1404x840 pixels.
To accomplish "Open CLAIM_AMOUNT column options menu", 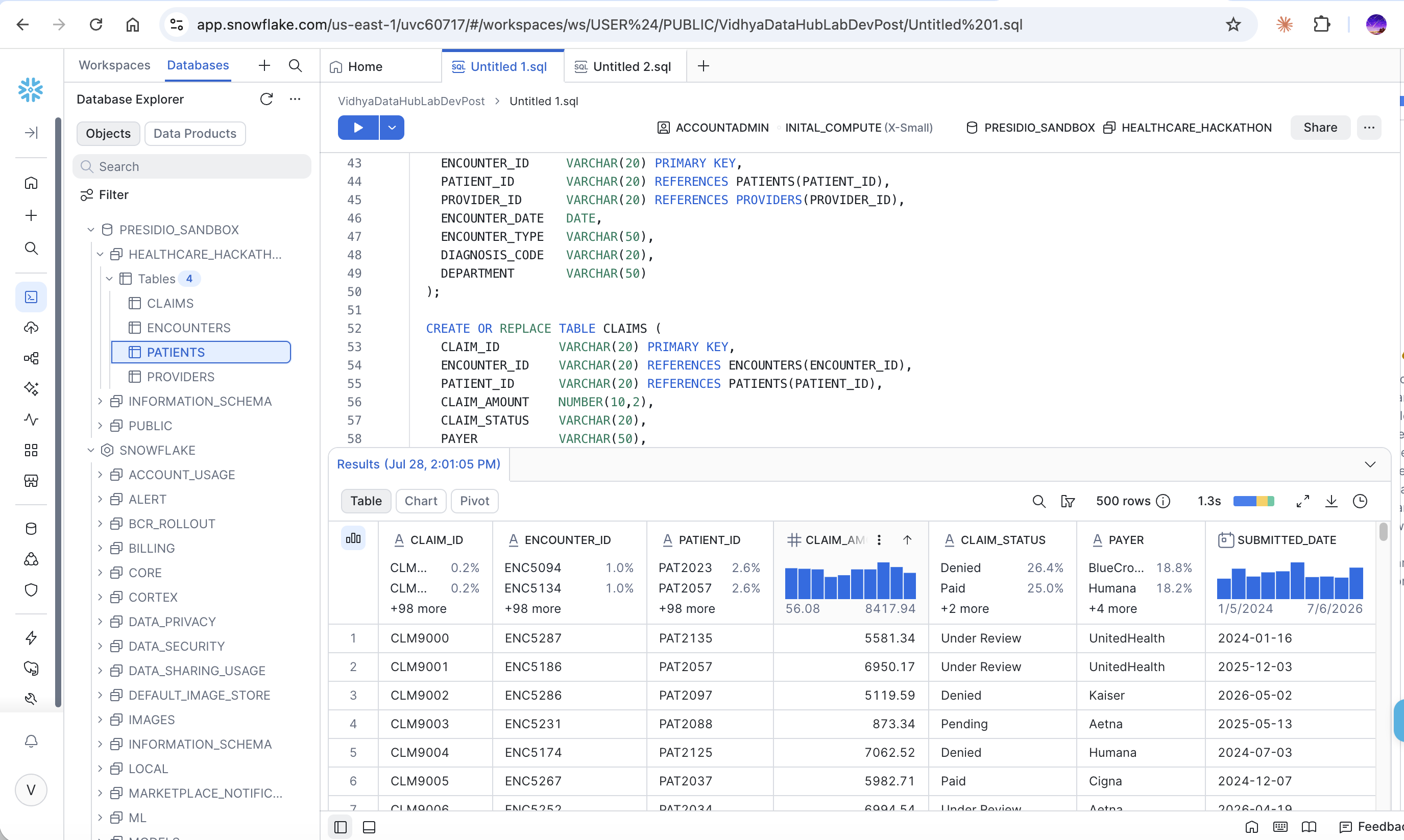I will click(x=879, y=540).
